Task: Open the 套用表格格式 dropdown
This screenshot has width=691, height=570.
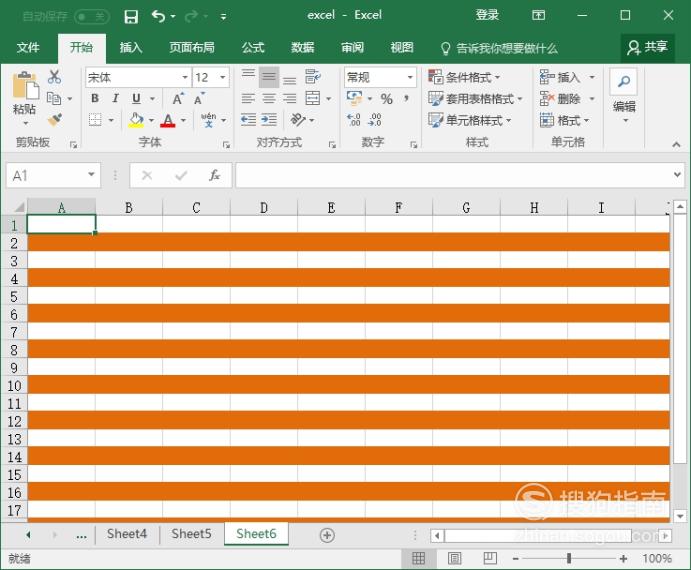Action: (475, 99)
